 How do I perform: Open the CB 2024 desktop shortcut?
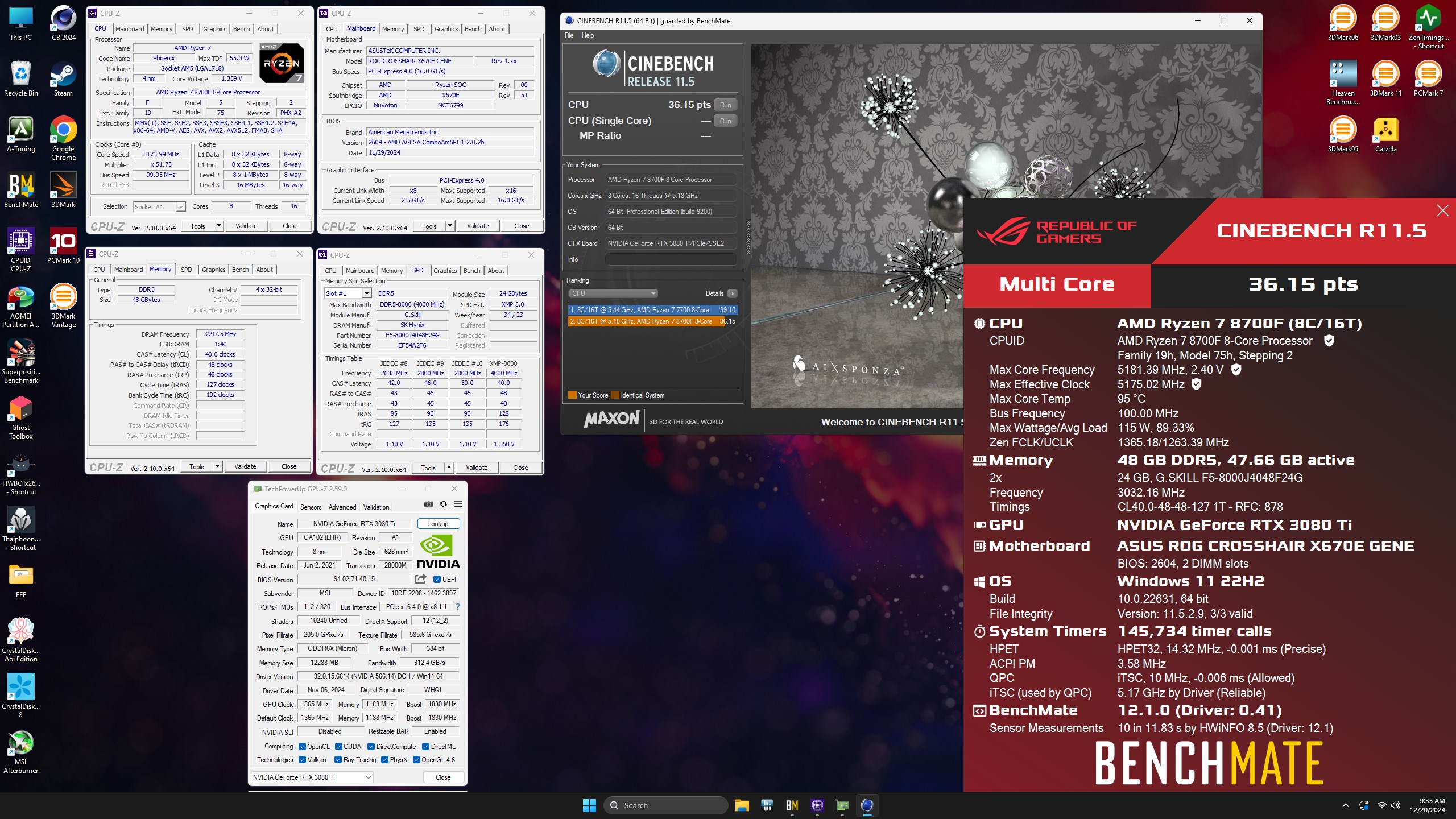click(63, 23)
